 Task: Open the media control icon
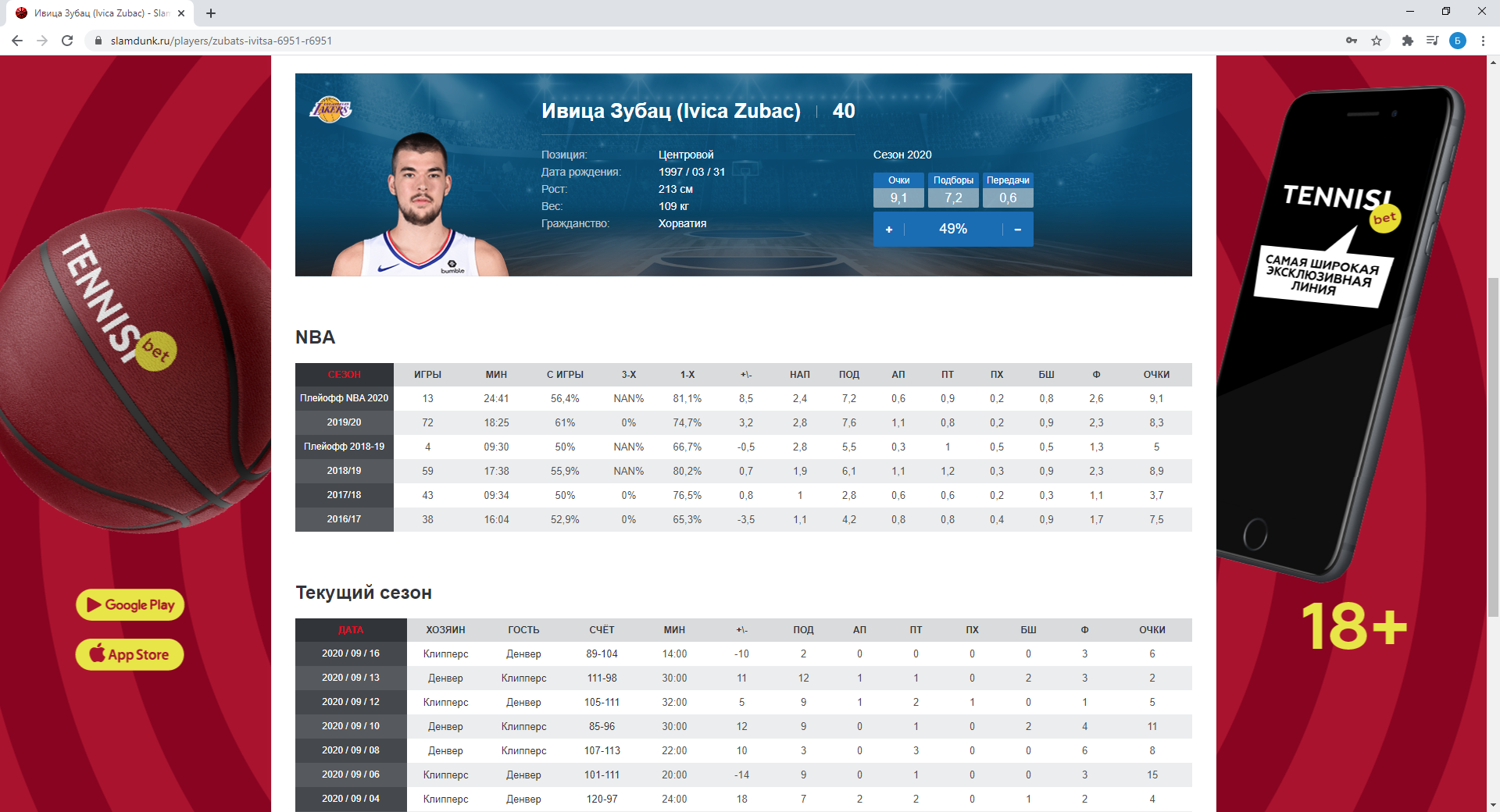point(1432,41)
